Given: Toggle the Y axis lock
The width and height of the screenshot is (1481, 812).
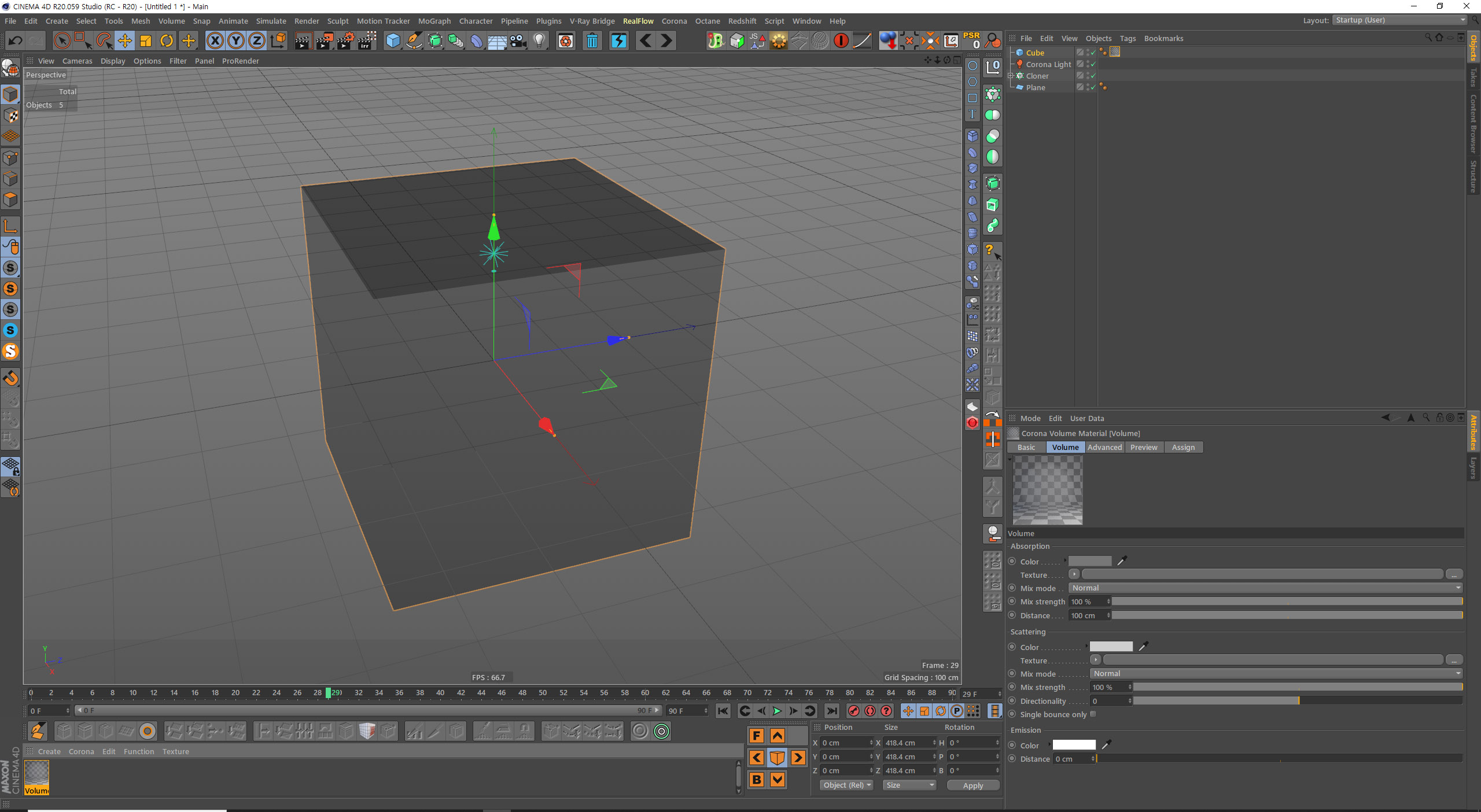Looking at the screenshot, I should 236,40.
